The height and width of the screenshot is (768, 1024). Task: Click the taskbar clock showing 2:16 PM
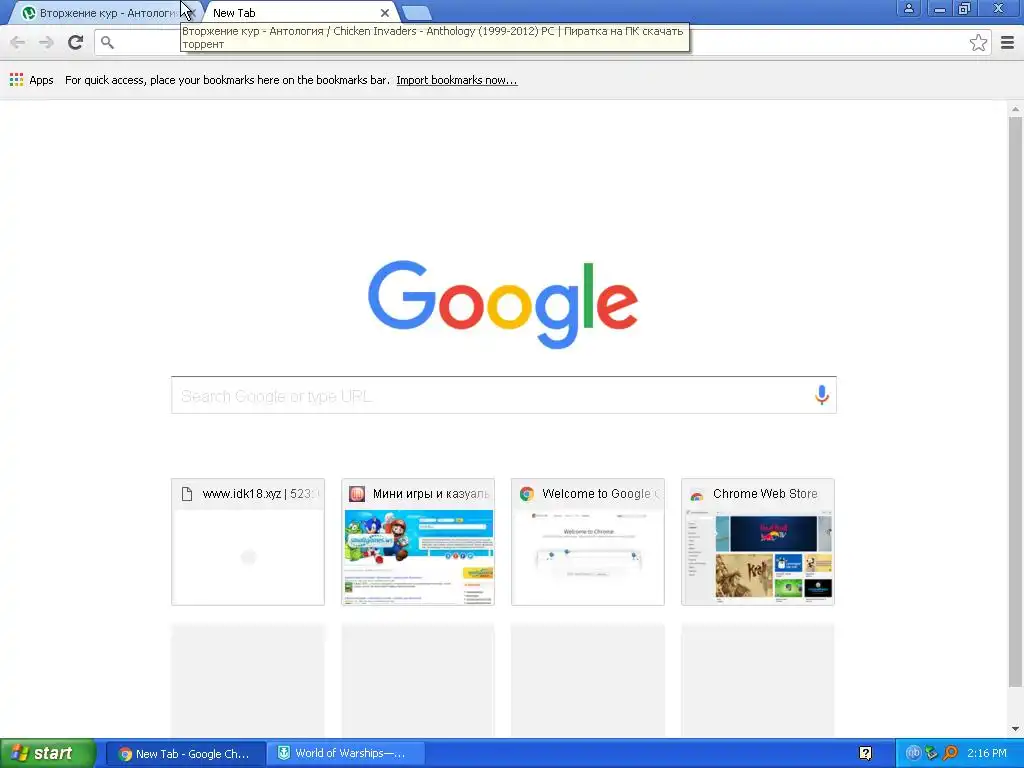point(987,754)
